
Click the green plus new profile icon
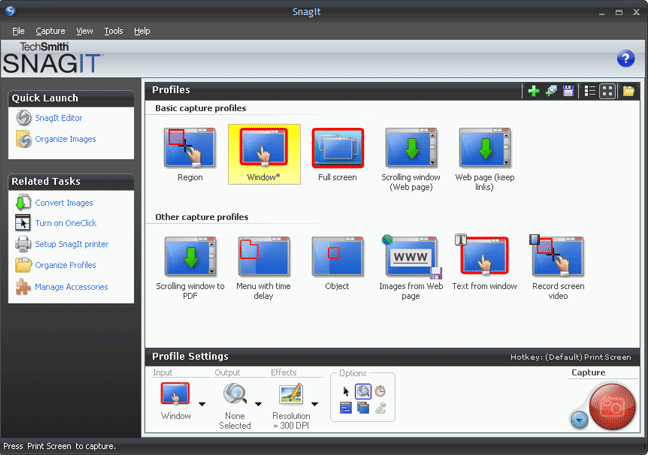[534, 91]
